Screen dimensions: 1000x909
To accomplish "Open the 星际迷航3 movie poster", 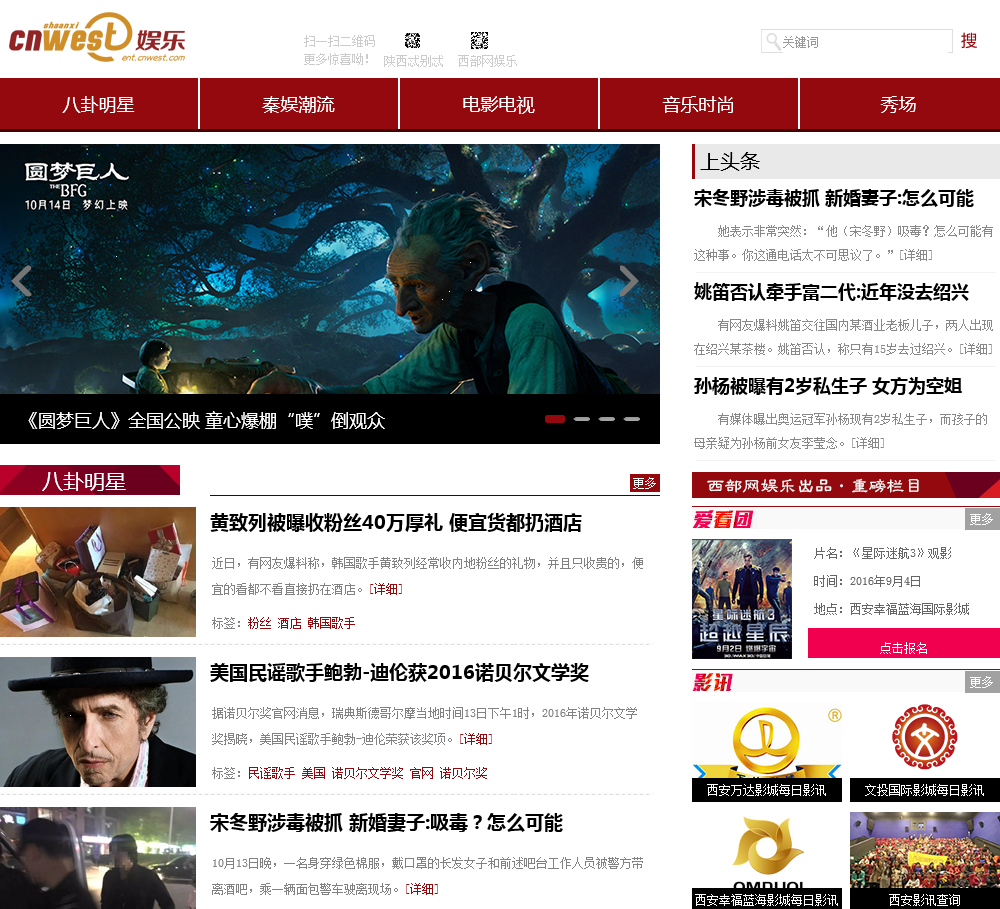I will pyautogui.click(x=742, y=599).
